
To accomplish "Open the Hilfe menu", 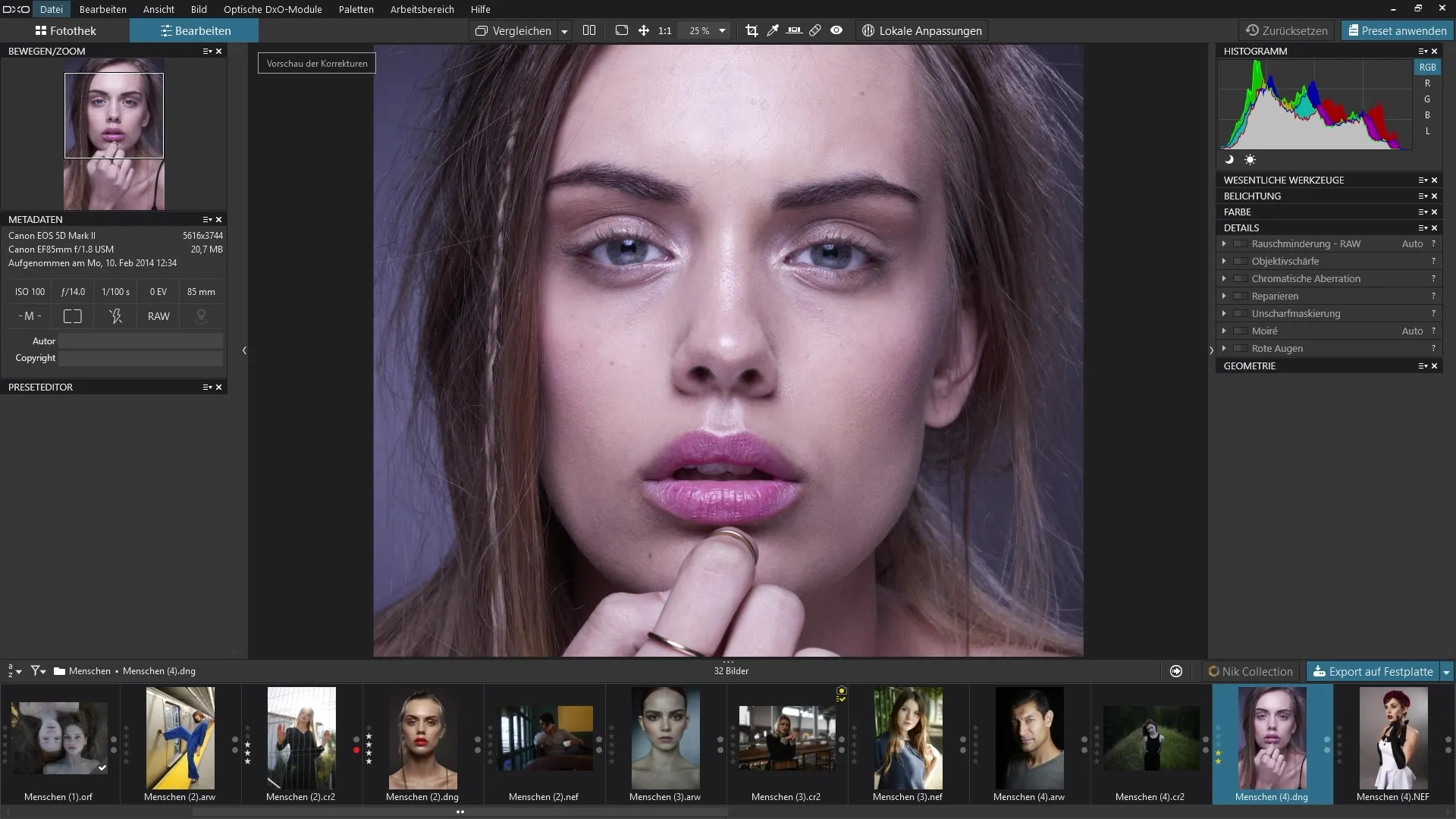I will [481, 9].
